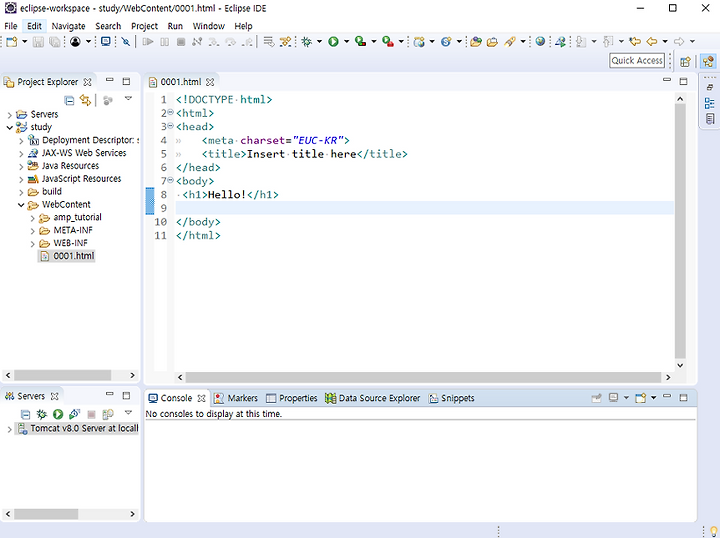Screen dimensions: 720x538
Task: Select 0001.html in the Project Explorer
Action: pos(67,256)
